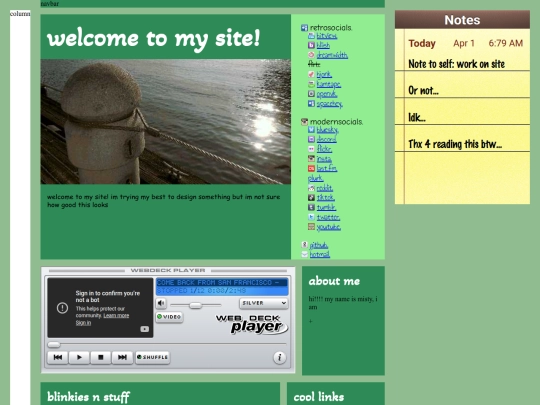This screenshot has height=405, width=540.
Task: Open the twitter link
Action: tap(328, 217)
